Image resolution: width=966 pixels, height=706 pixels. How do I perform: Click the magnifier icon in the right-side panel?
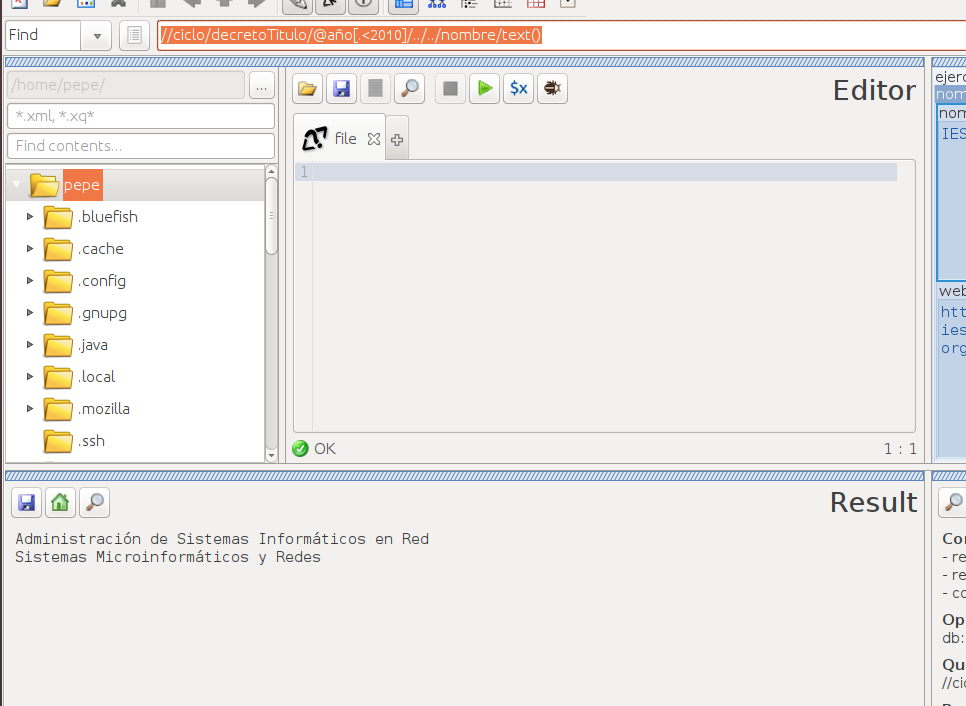(952, 503)
